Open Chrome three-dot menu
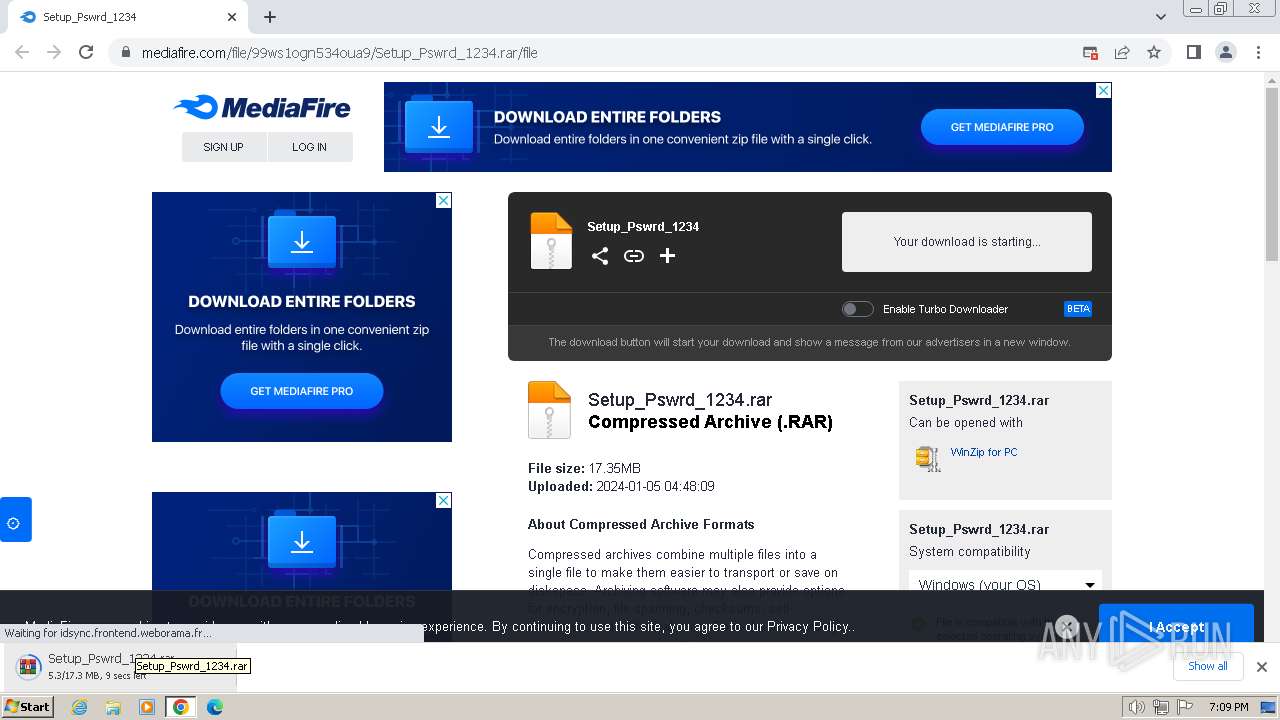This screenshot has height=720, width=1280. pyautogui.click(x=1257, y=52)
